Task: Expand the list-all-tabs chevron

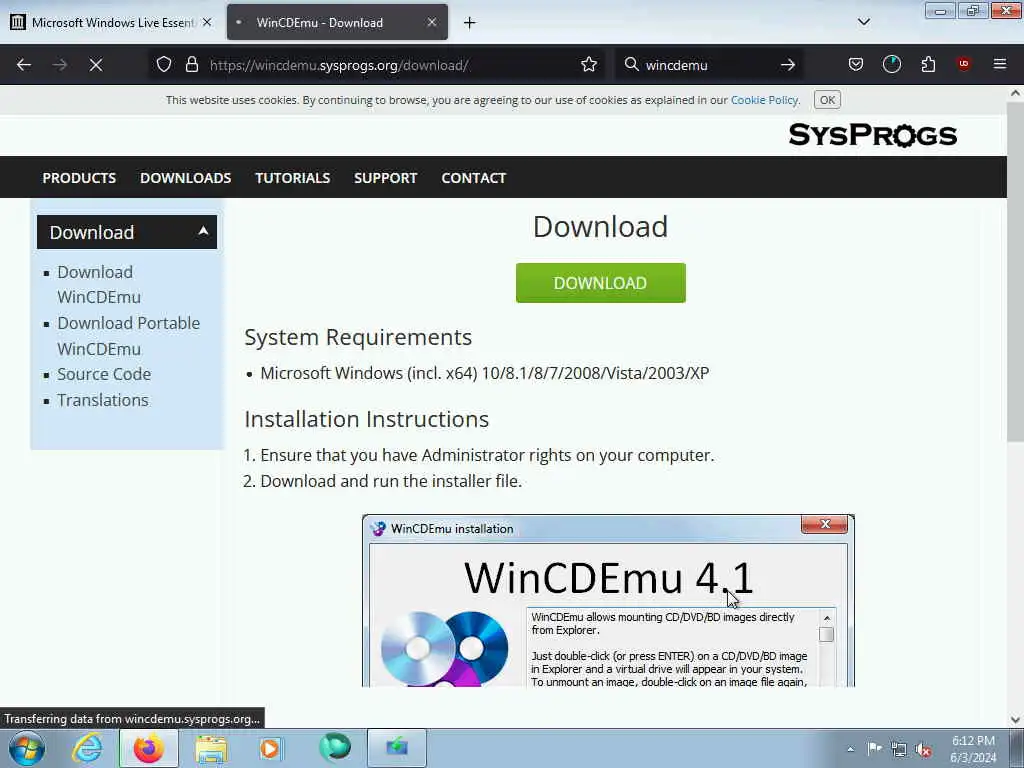Action: click(x=864, y=22)
